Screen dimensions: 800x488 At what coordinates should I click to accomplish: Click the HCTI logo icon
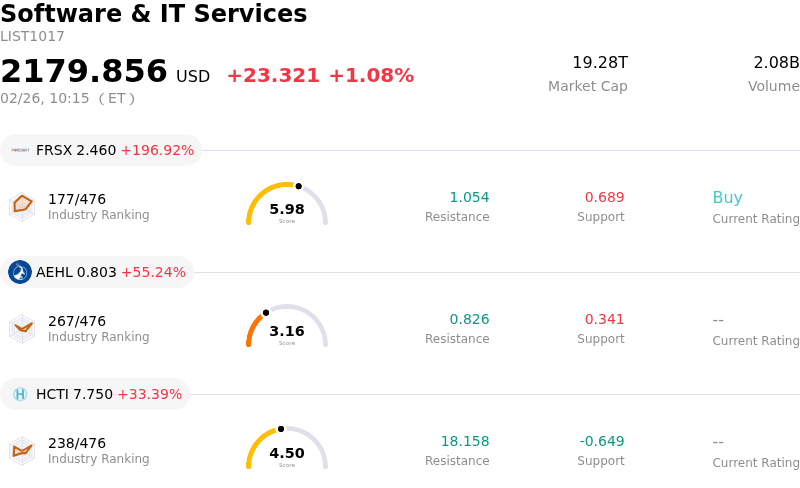(20, 394)
